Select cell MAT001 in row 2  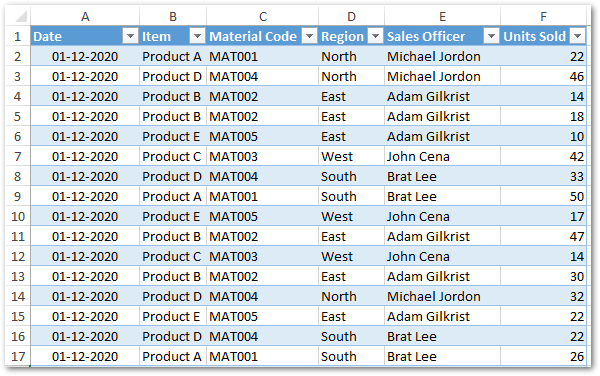pos(262,57)
